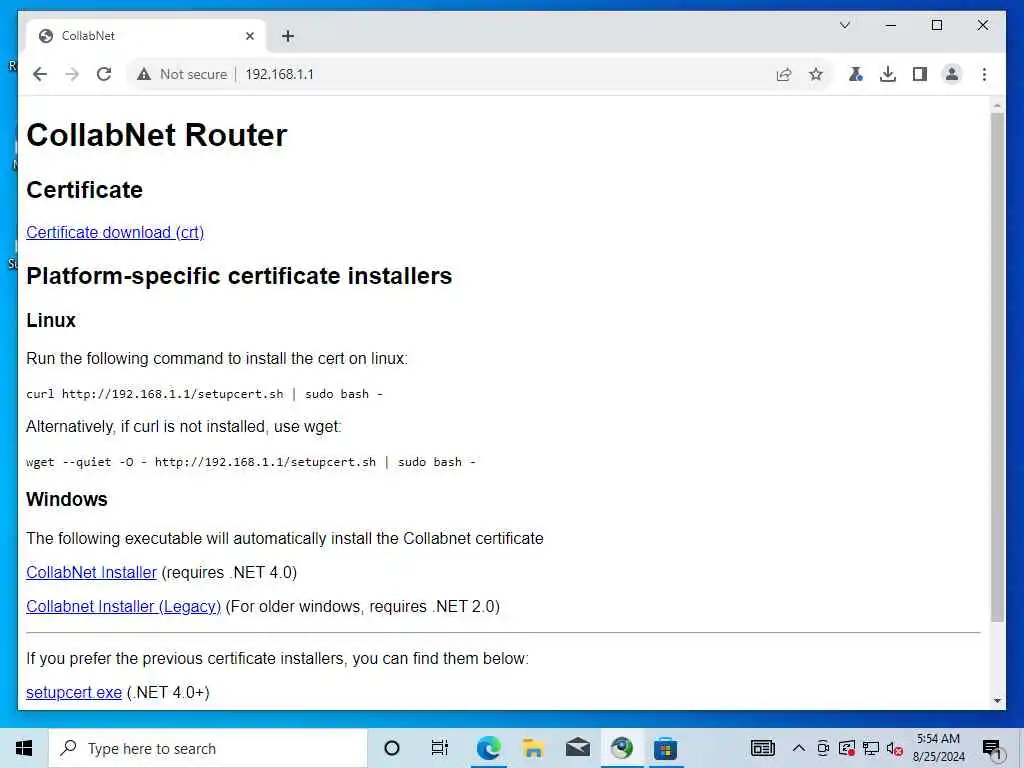Image resolution: width=1024 pixels, height=768 pixels.
Task: Select the CollabNet tab
Action: point(146,36)
